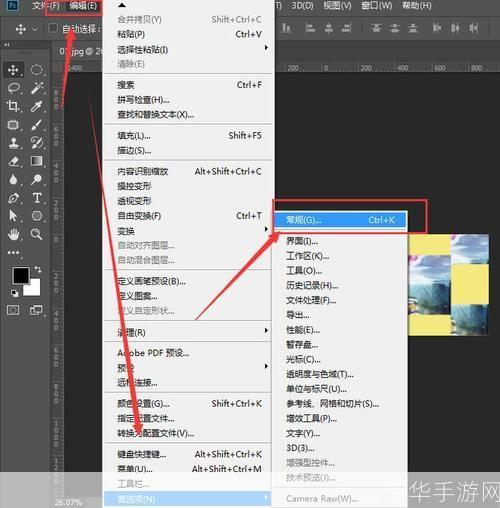Select the Elliptical Marquee tool
Screen dimensions: 500x508
click(36, 70)
